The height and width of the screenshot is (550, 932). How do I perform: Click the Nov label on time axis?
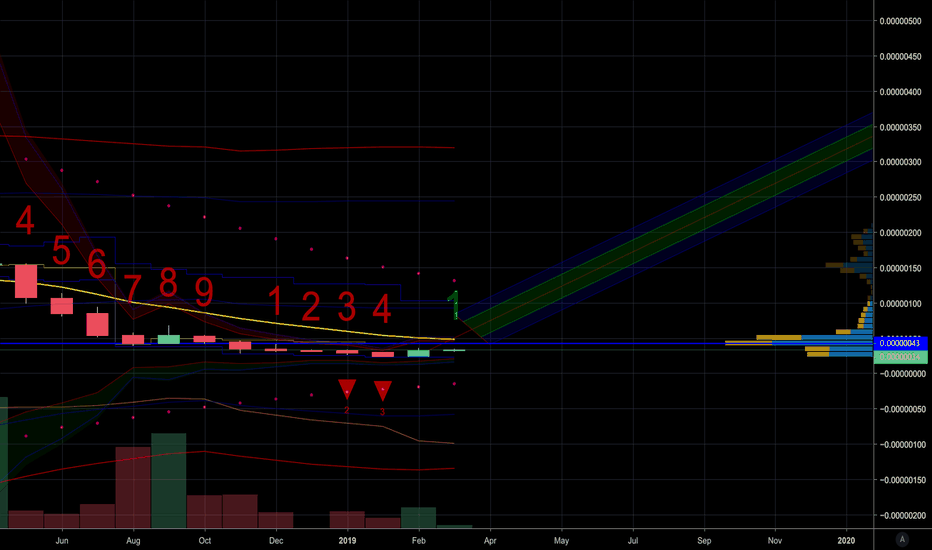tap(774, 540)
